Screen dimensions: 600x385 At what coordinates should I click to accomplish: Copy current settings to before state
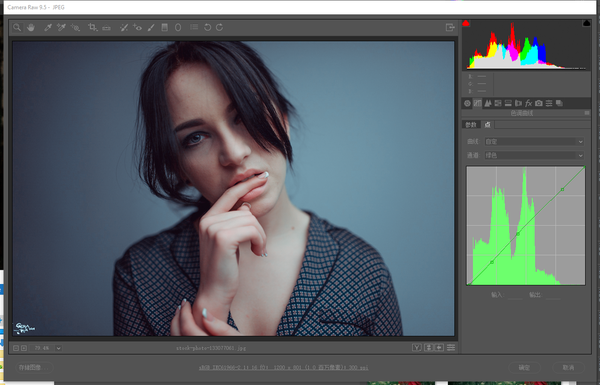click(x=439, y=347)
